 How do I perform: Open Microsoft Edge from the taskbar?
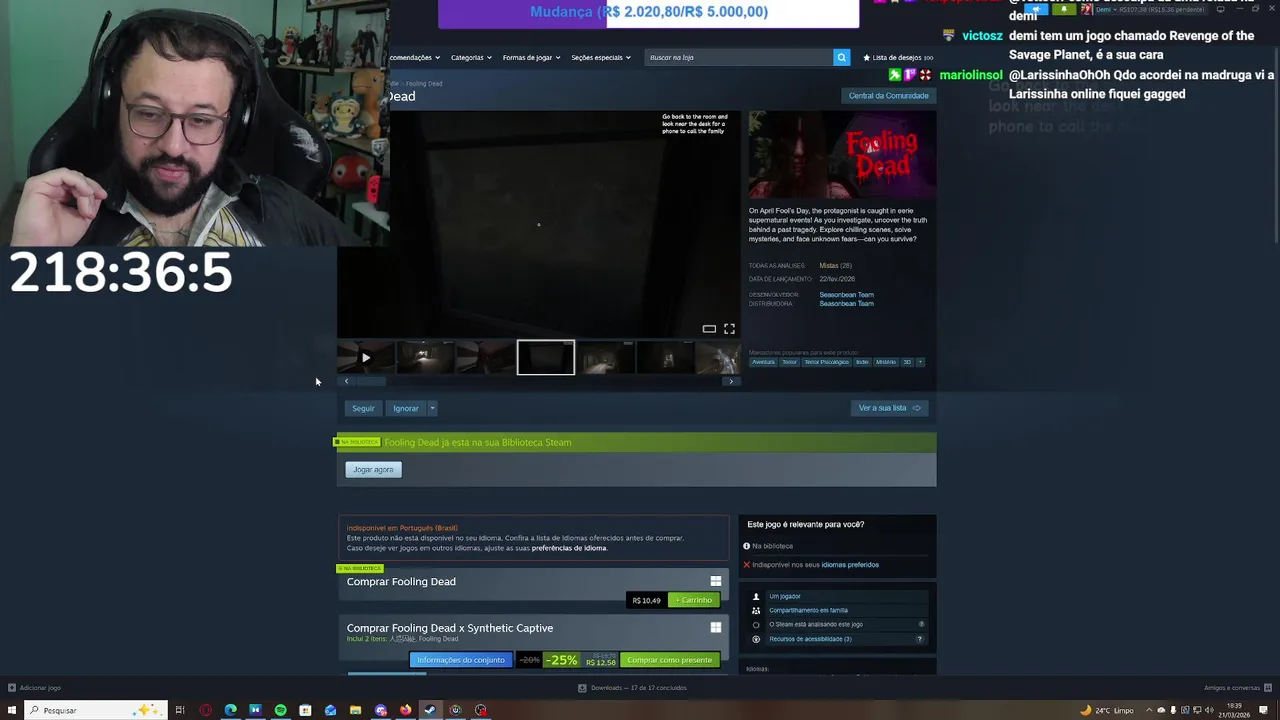(x=230, y=710)
